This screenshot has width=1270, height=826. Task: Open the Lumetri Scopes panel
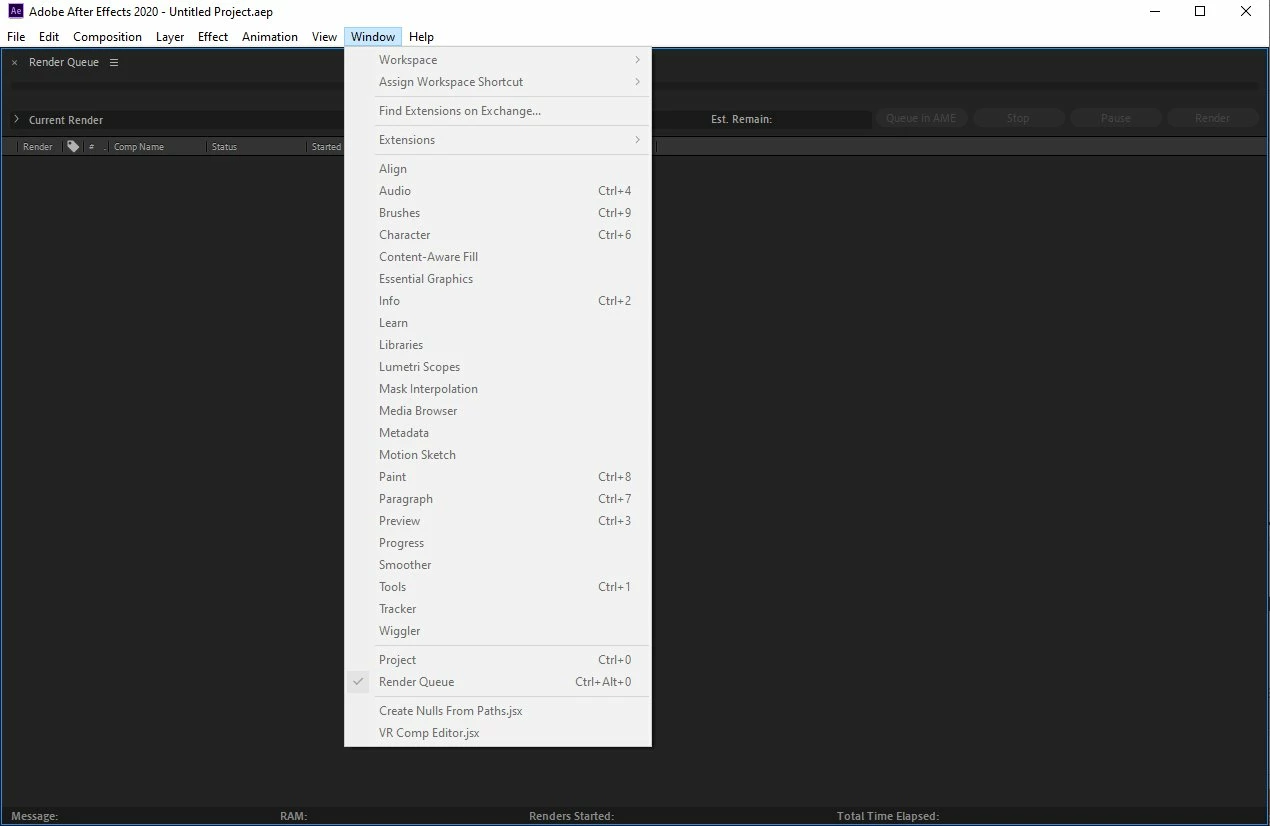(x=498, y=367)
